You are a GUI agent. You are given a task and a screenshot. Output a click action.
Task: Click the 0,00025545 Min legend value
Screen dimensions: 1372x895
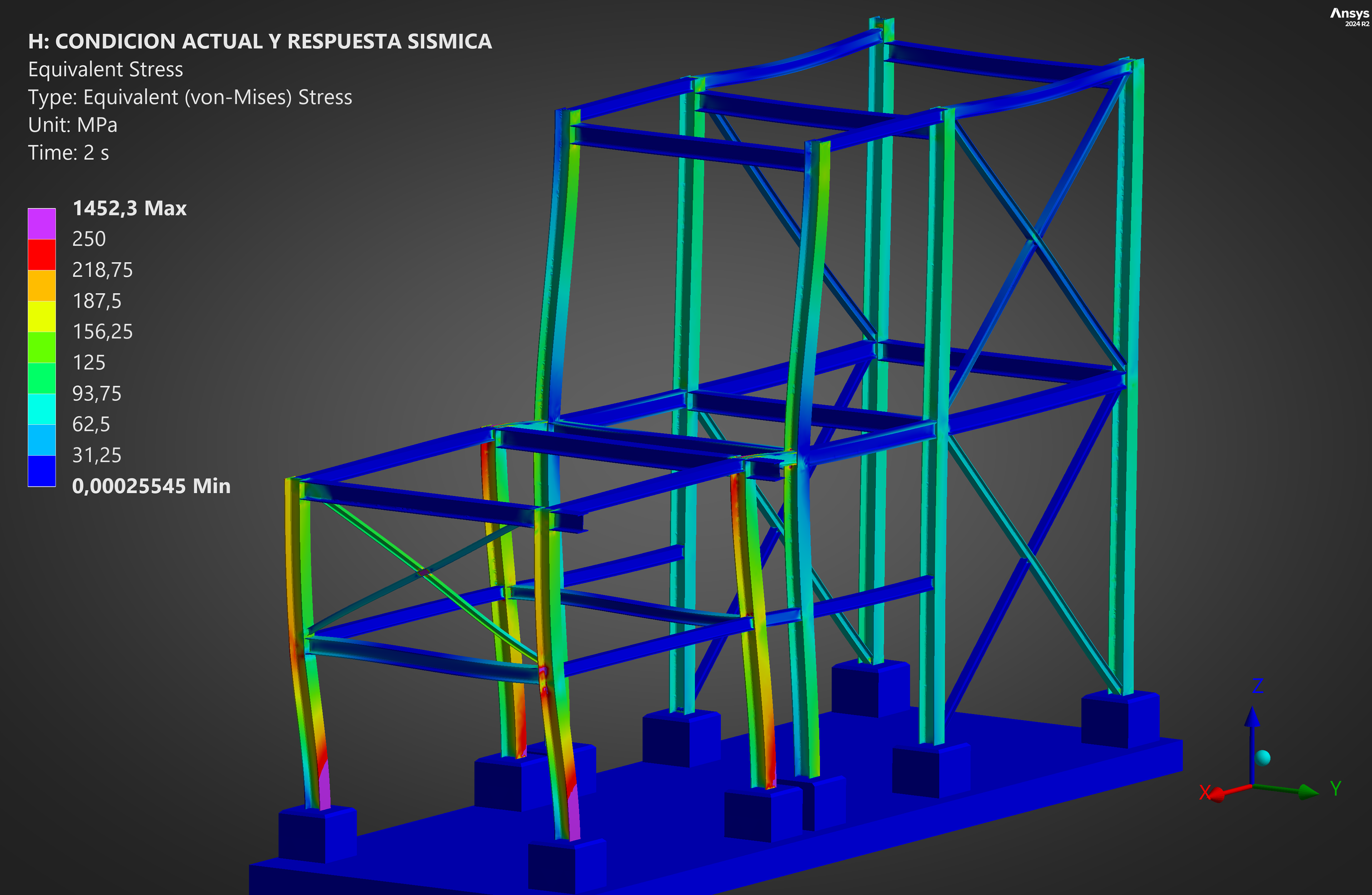coord(151,486)
